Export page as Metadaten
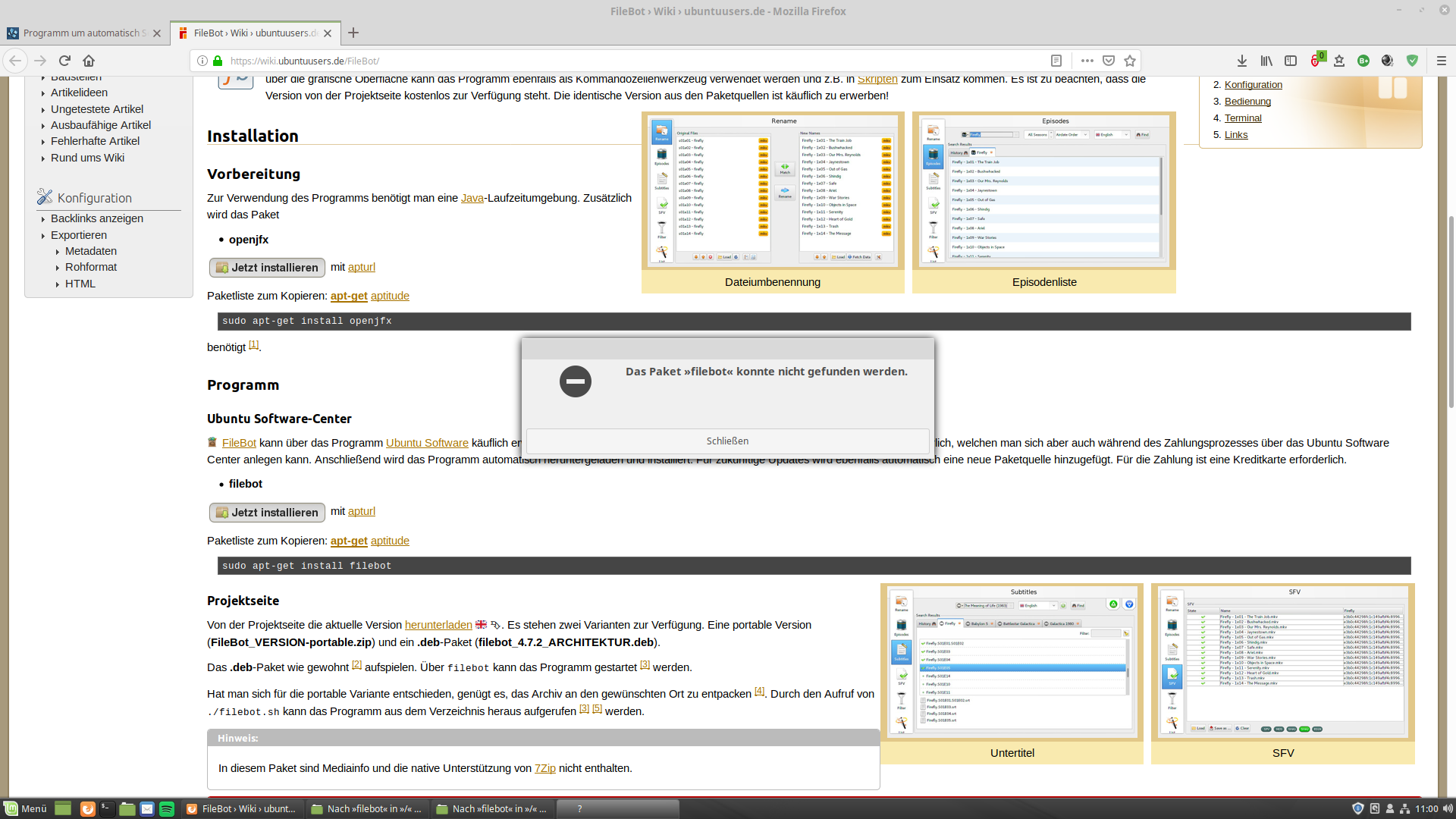The image size is (1456, 819). [x=91, y=251]
